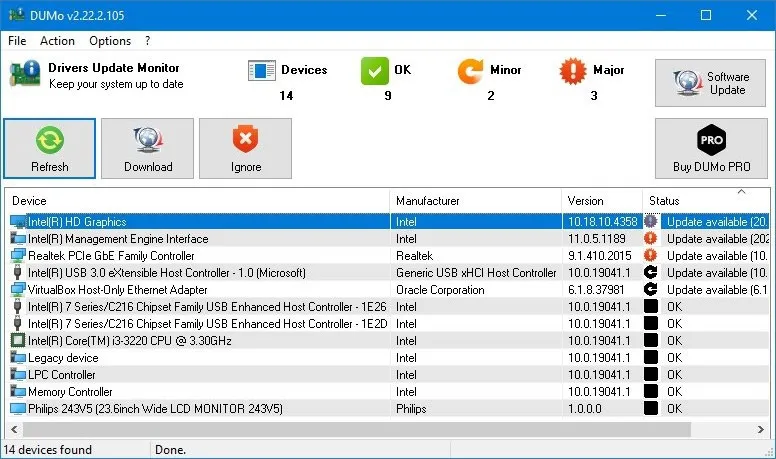Click the orange Minor updates icon

click(470, 71)
